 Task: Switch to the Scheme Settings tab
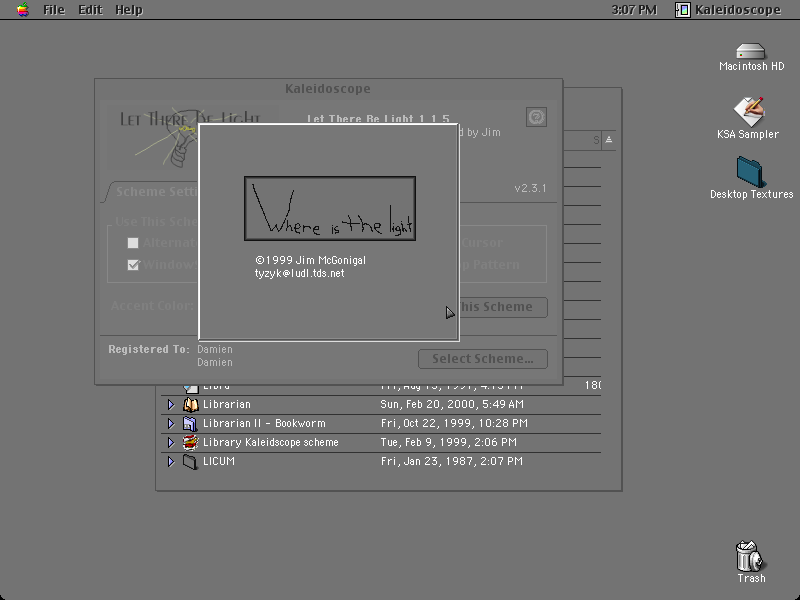click(153, 192)
